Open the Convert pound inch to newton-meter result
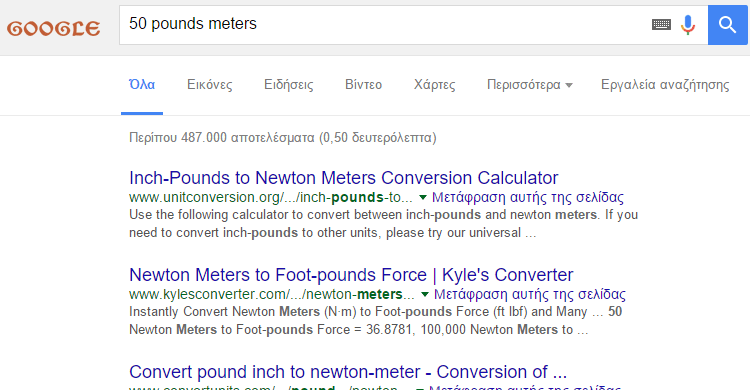 [348, 372]
